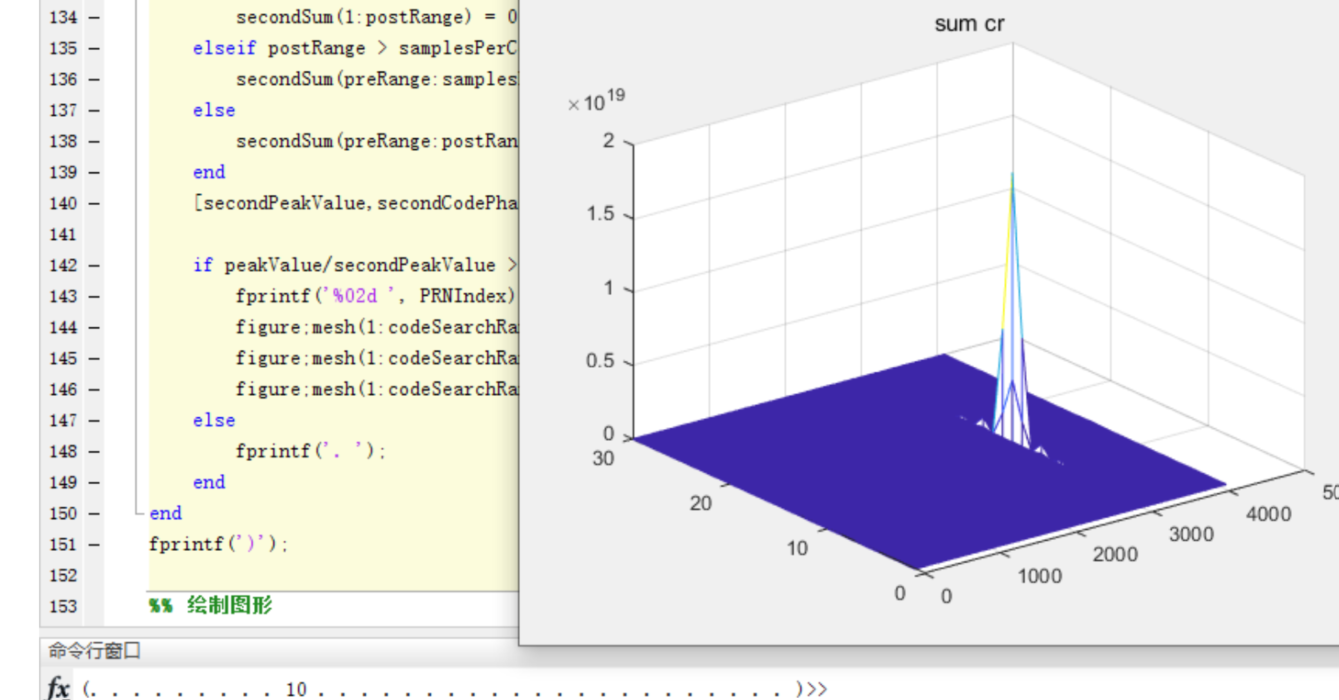
Task: Place cursor in "secondSum(1:postRange) = 0" code
Action: tap(377, 17)
